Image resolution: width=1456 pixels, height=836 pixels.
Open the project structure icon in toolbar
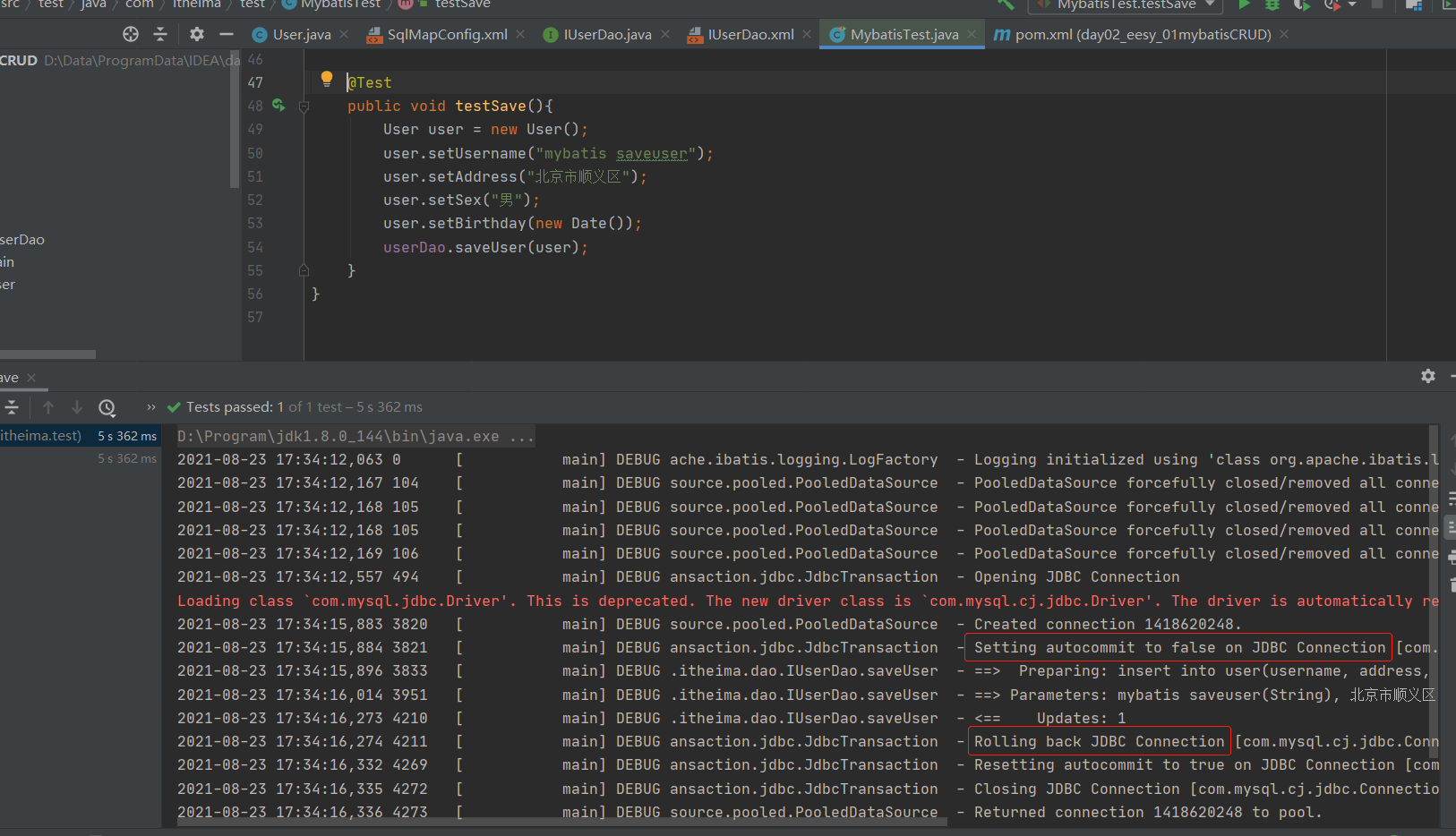click(x=1414, y=4)
